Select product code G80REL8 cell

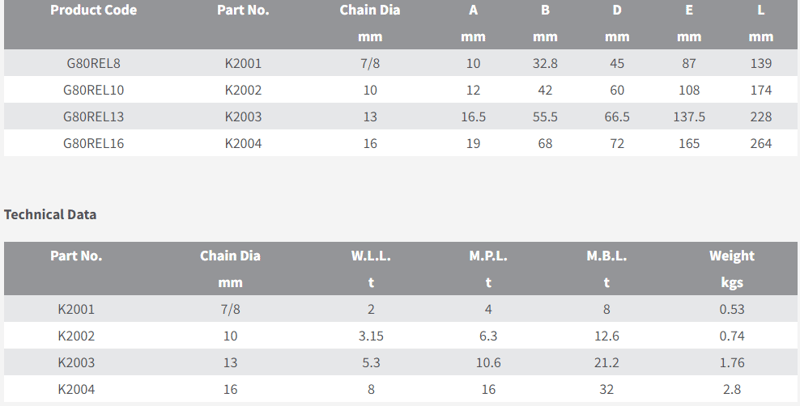tap(93, 64)
